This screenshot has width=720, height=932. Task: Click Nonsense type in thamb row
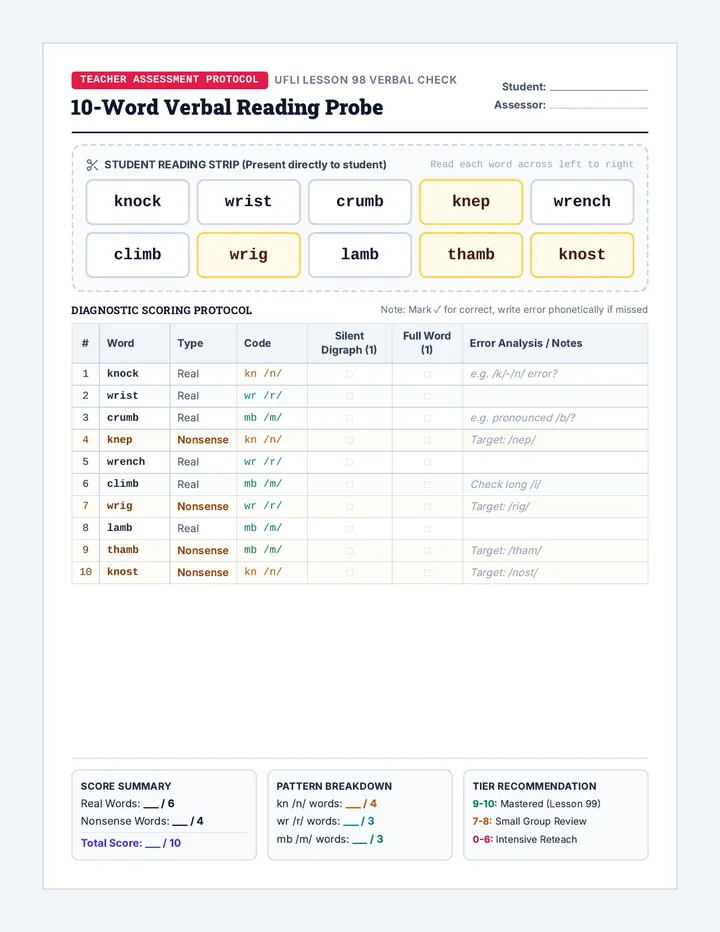click(203, 550)
